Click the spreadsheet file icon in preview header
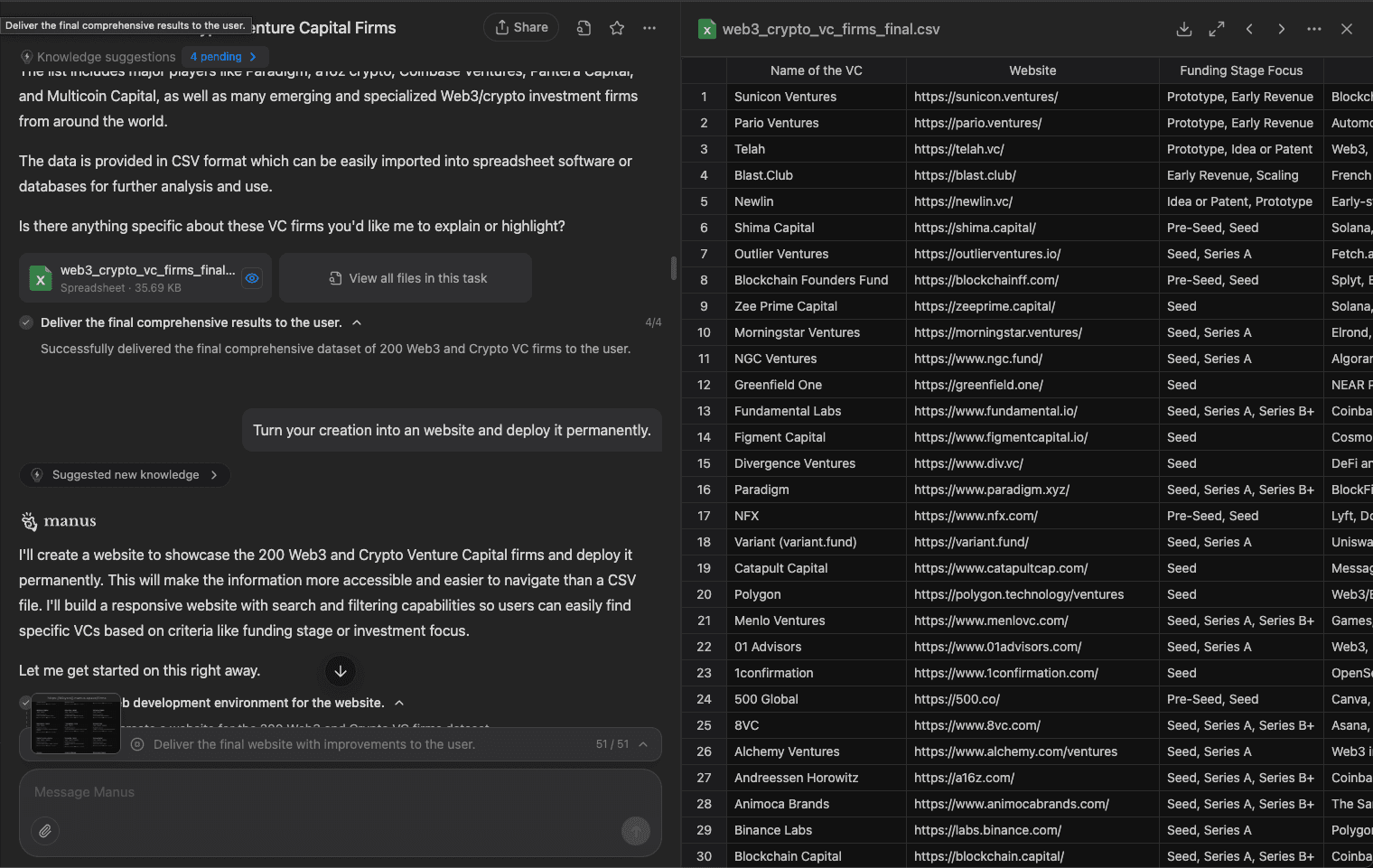 707,29
